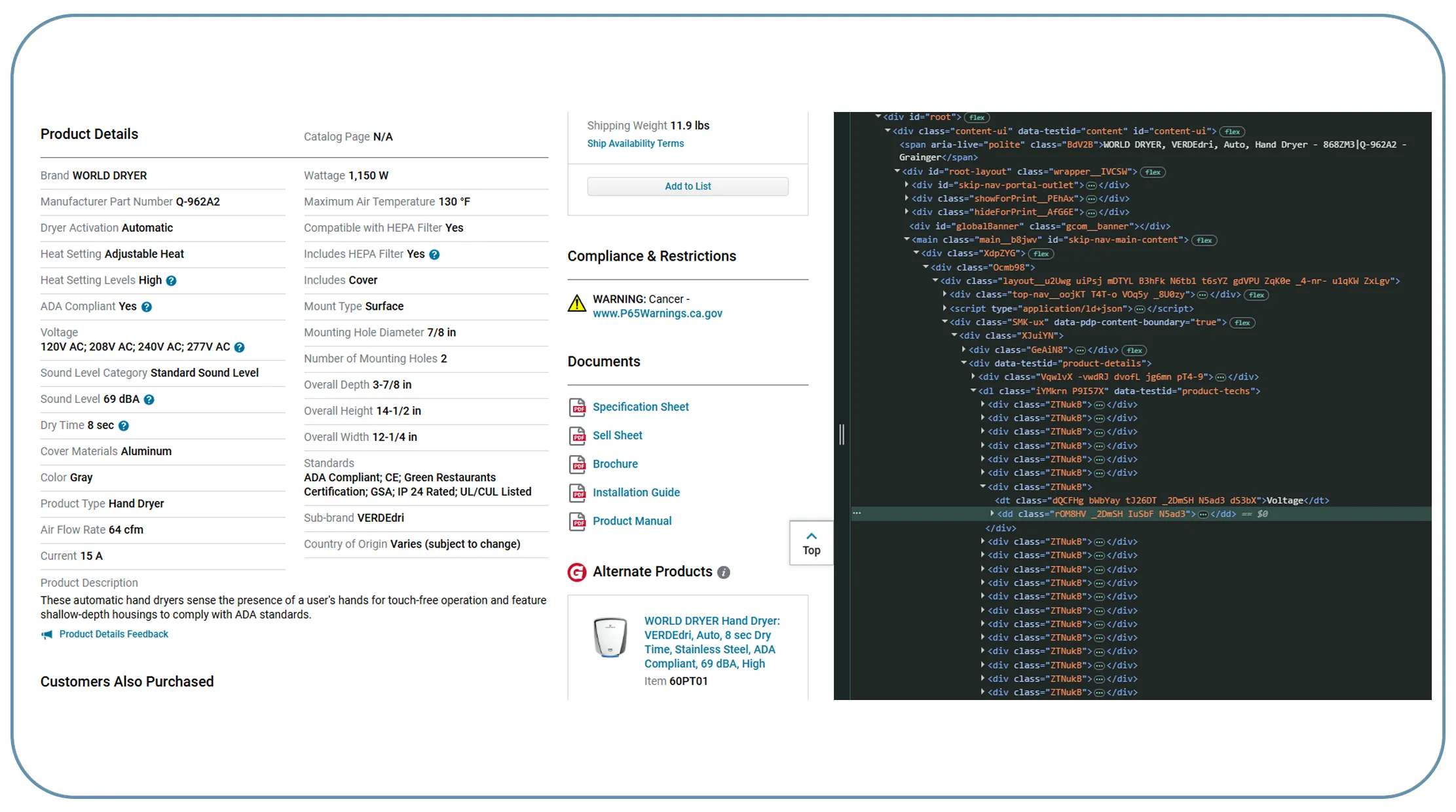
Task: Click help icon beside Heat Setting Levels High
Action: pyautogui.click(x=171, y=281)
